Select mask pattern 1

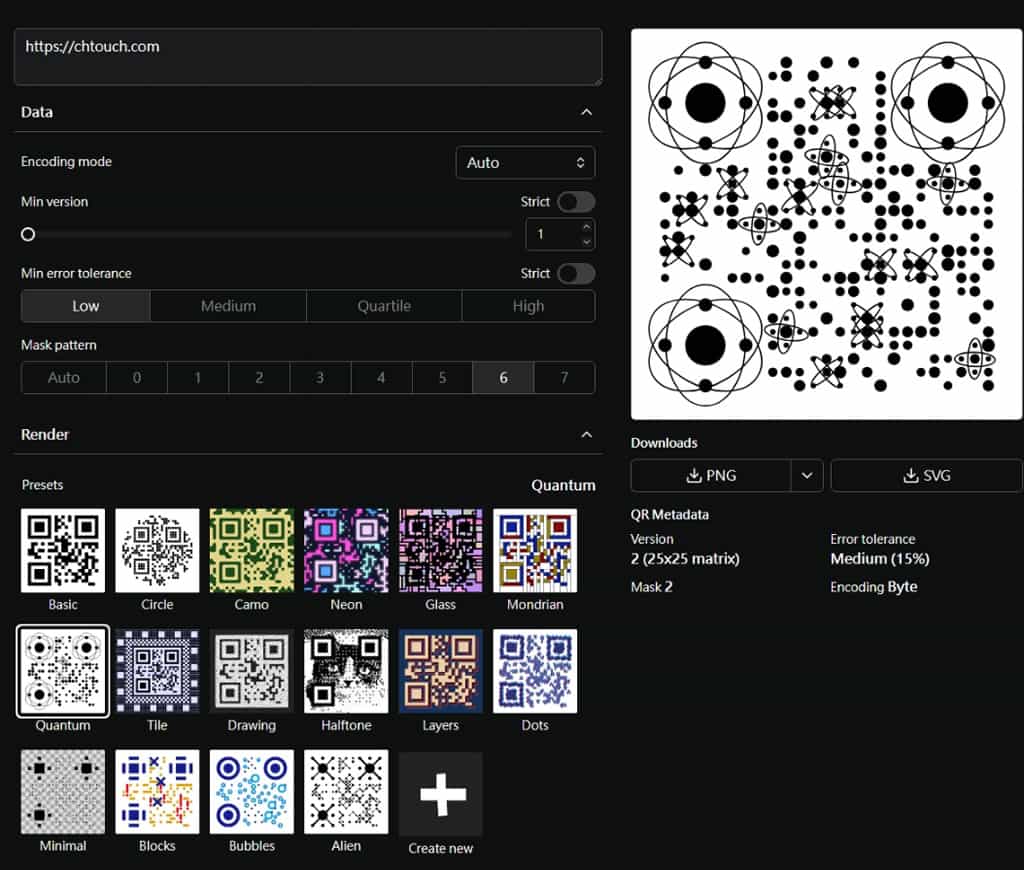(198, 378)
